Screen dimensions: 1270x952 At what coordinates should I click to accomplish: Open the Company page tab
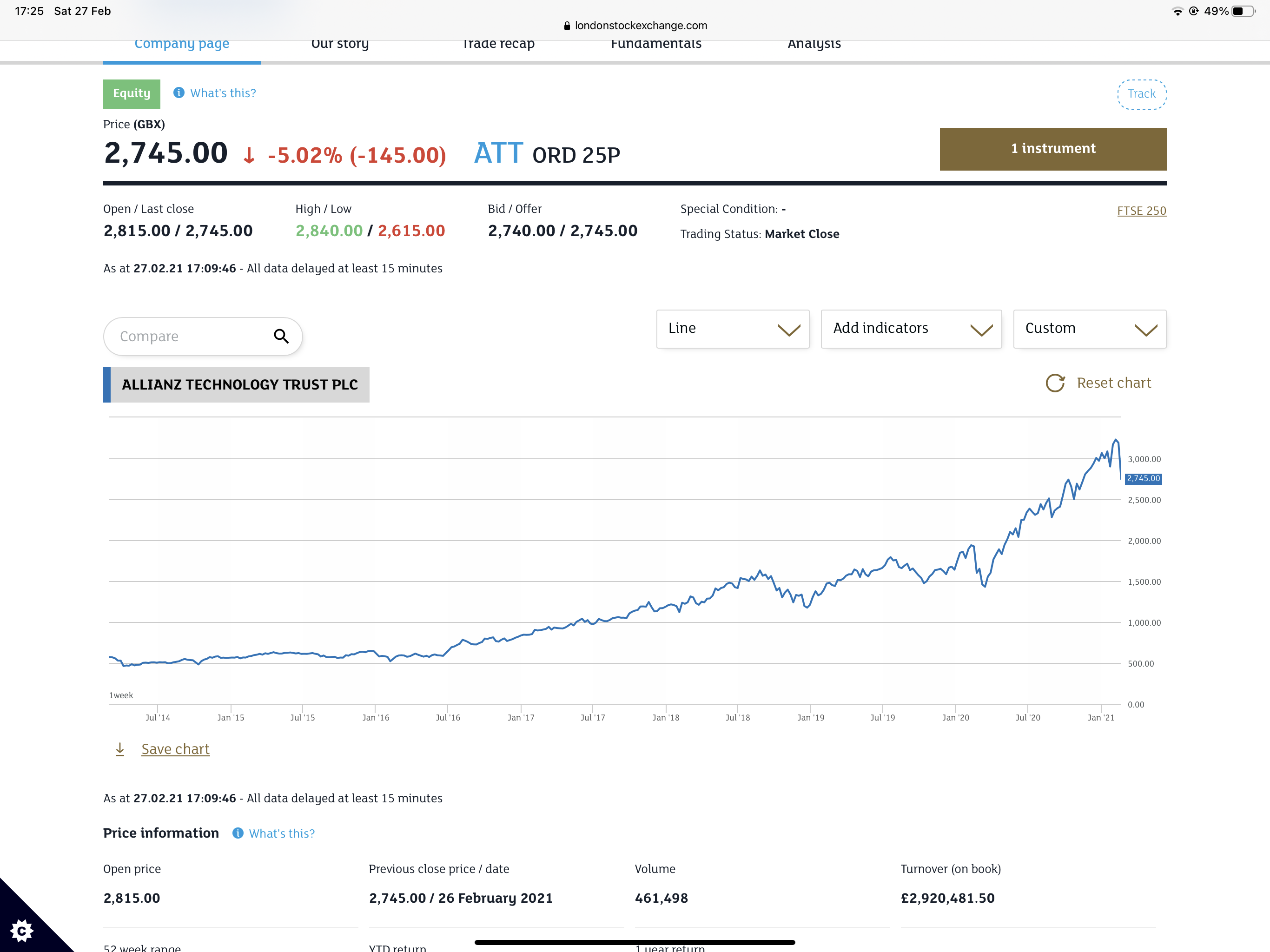pyautogui.click(x=181, y=44)
